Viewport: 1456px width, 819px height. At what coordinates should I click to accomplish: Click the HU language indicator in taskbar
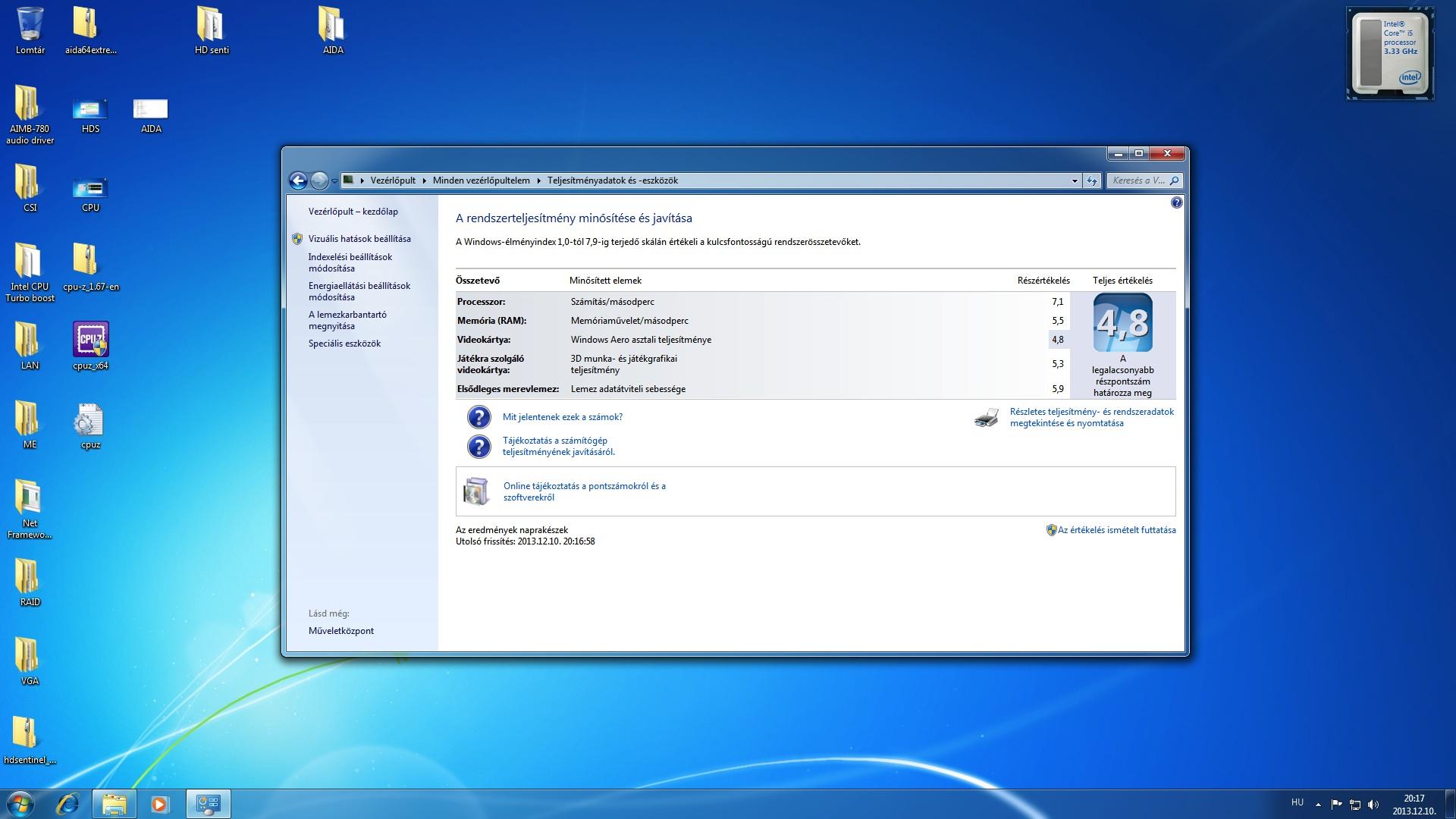click(x=1297, y=802)
